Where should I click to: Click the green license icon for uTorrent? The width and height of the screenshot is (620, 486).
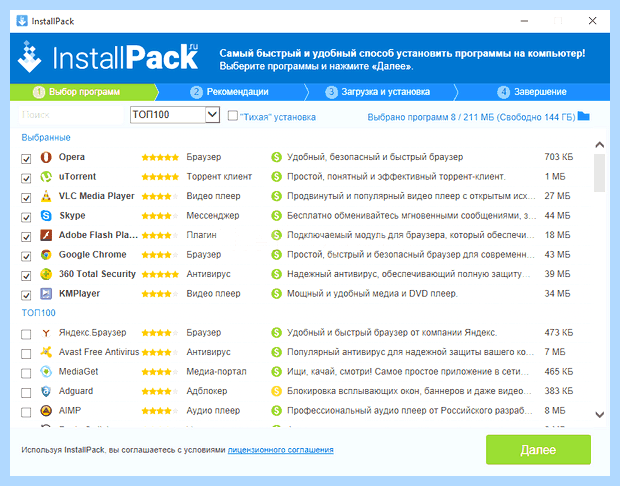click(x=276, y=176)
